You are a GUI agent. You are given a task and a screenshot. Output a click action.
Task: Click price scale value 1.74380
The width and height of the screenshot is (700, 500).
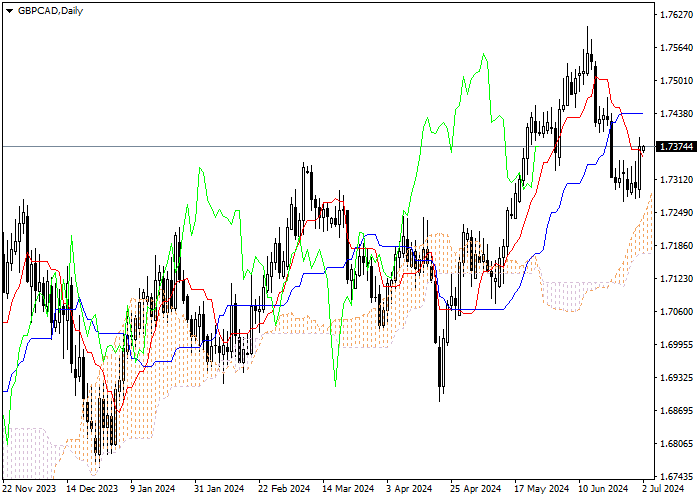pos(677,114)
